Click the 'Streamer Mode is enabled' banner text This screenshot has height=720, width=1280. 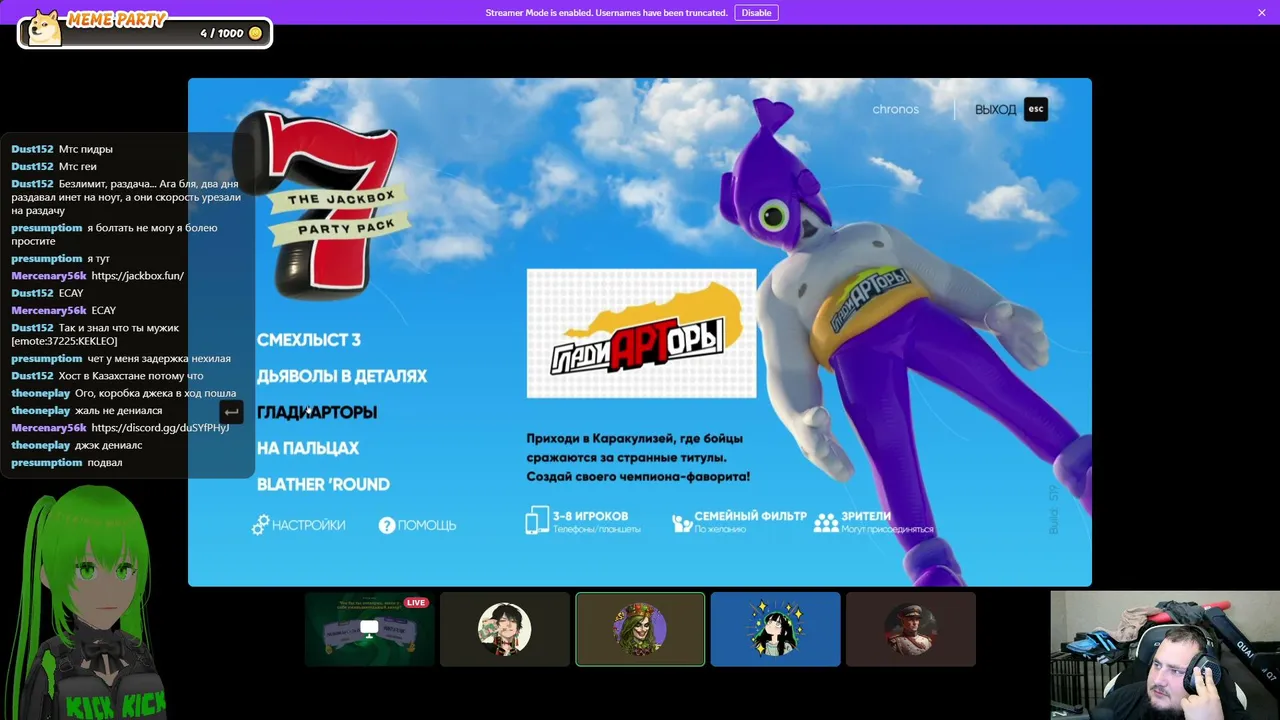(x=606, y=13)
